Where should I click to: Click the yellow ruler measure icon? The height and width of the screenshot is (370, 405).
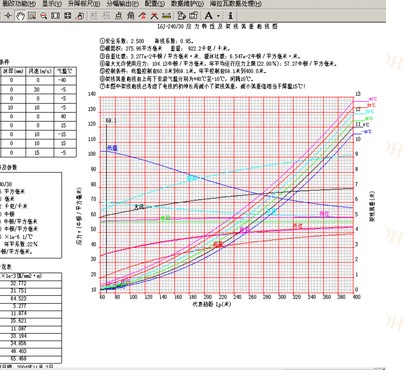[x=166, y=15]
